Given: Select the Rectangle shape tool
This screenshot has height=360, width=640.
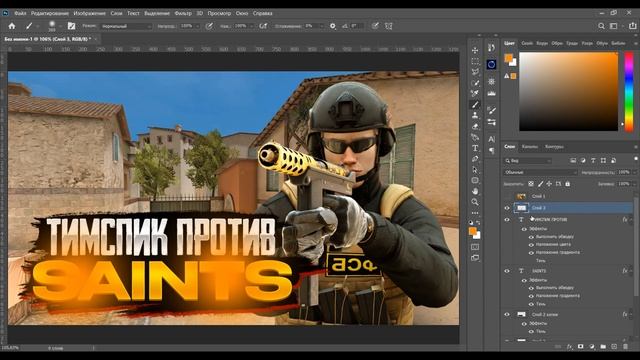Looking at the screenshot, I should click(475, 180).
